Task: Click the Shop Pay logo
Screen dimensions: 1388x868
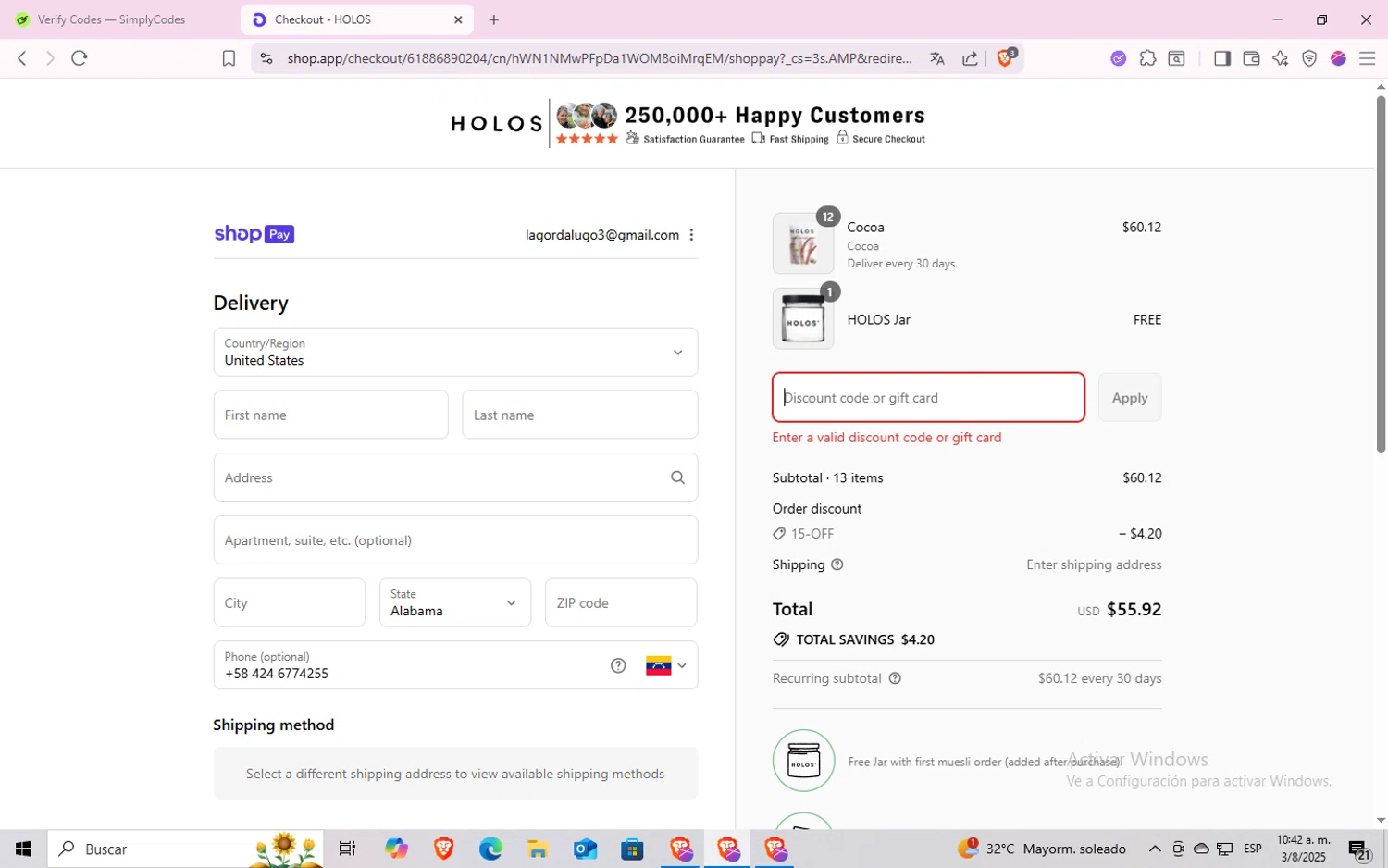Action: click(254, 234)
